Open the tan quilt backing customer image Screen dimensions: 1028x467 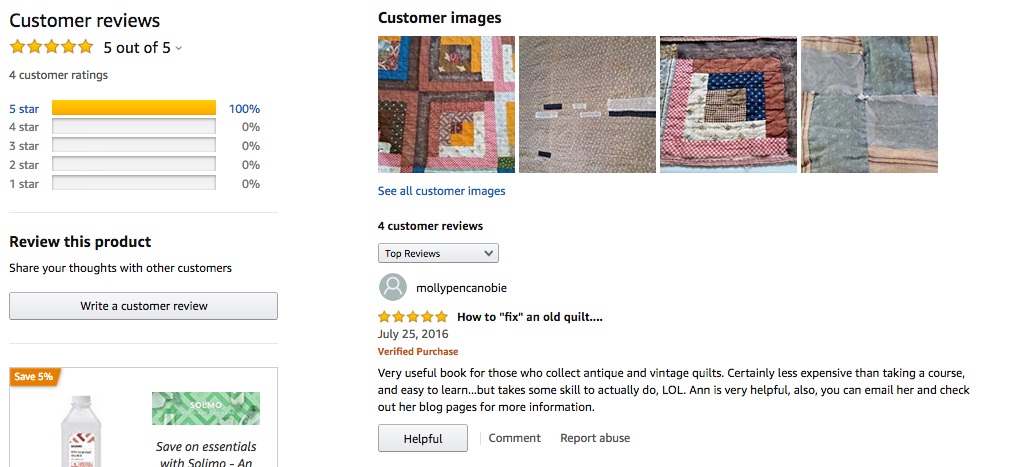tap(587, 104)
